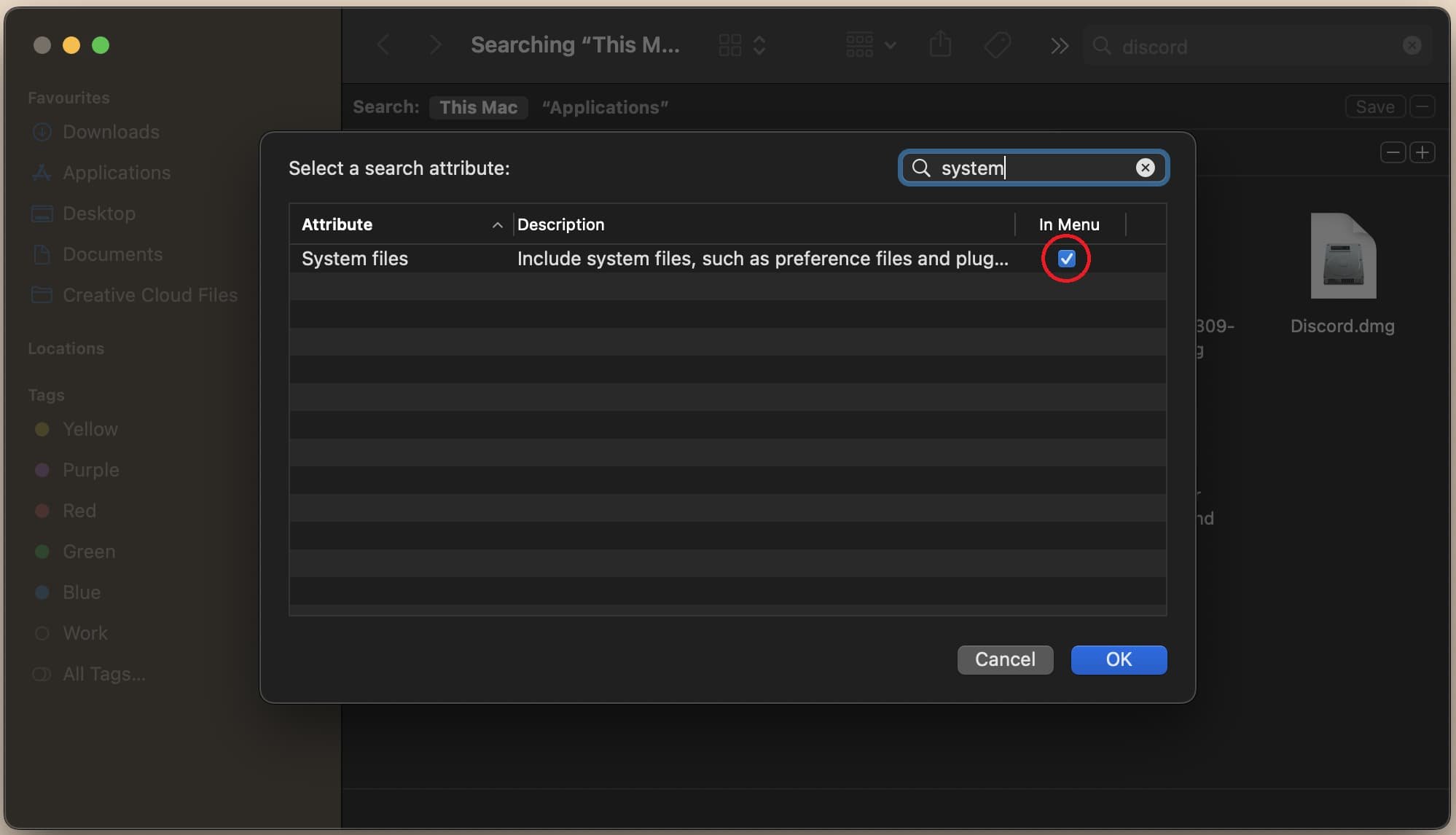Open the Discord.dmg file icon
The image size is (1456, 835).
pos(1342,256)
